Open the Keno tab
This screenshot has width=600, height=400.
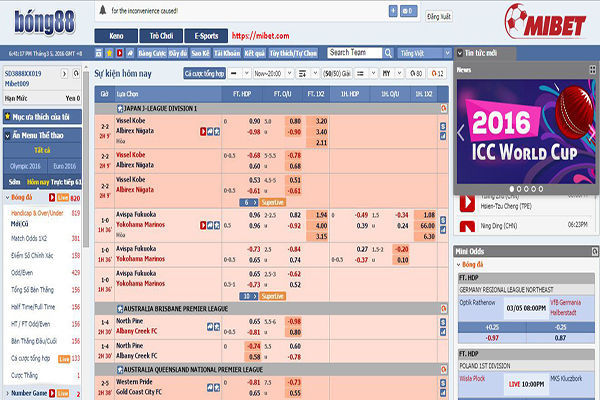click(x=116, y=36)
